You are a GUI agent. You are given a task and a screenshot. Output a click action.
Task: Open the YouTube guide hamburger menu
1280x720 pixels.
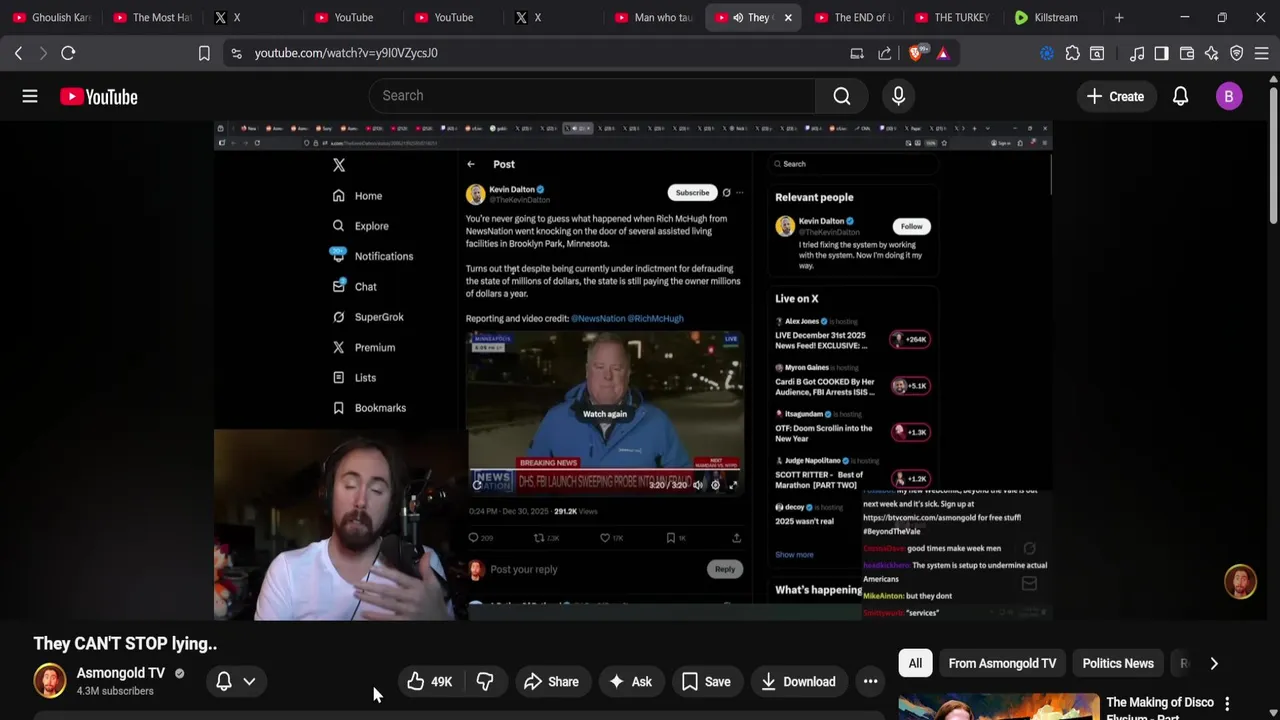(x=30, y=96)
